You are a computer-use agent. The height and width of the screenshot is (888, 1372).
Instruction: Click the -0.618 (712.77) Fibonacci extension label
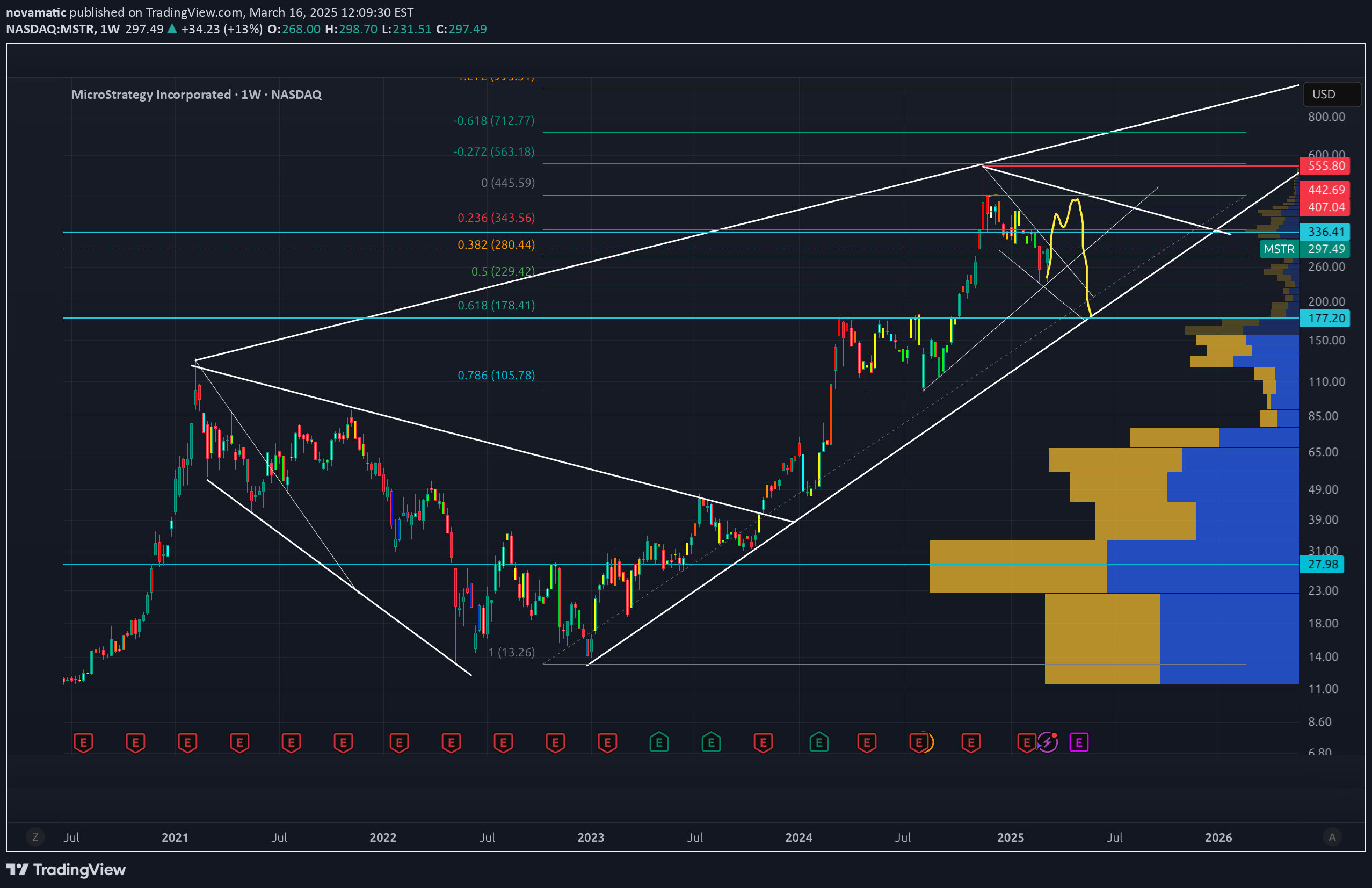coord(494,120)
